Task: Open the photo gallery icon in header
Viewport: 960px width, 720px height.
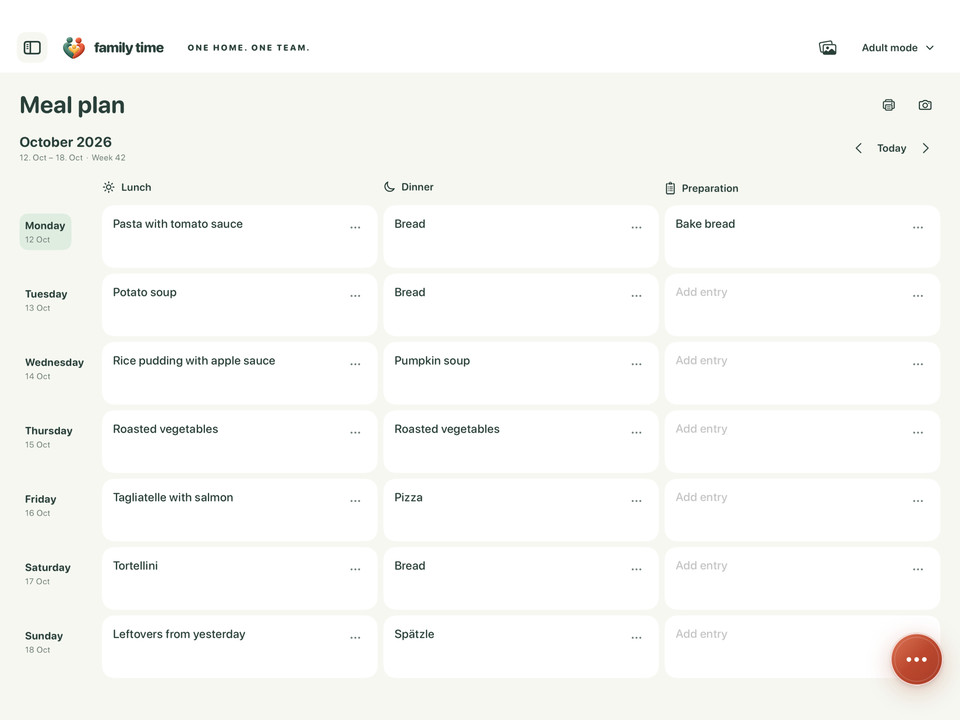Action: [828, 48]
